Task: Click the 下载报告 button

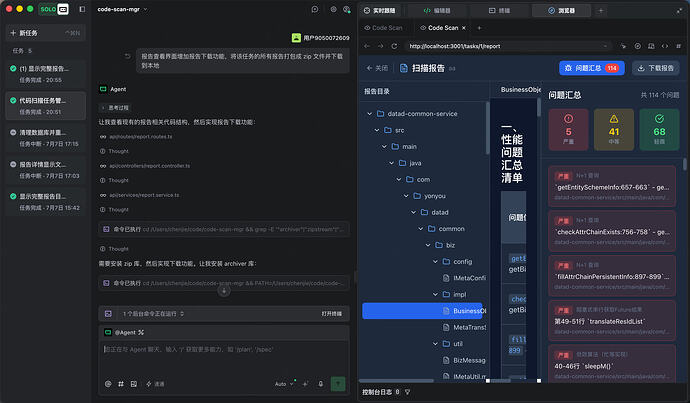Action: point(656,68)
